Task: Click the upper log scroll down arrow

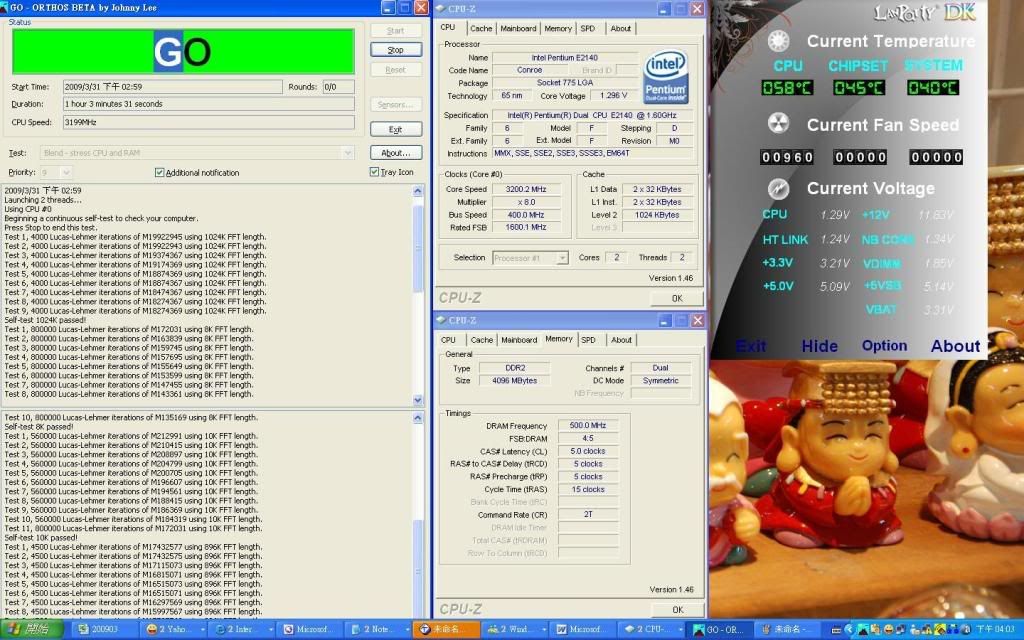Action: [418, 400]
